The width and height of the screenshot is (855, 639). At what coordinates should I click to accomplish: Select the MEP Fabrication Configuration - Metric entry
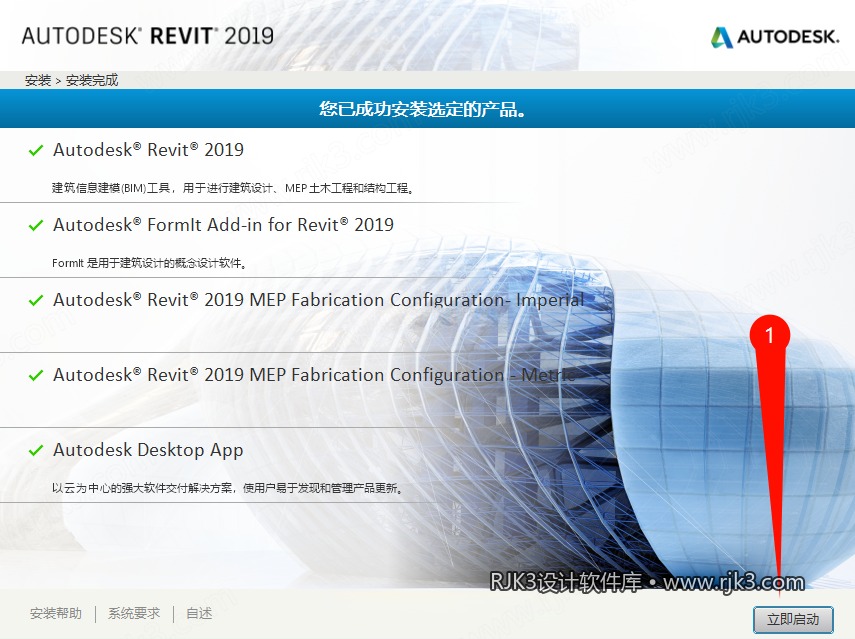coord(314,375)
